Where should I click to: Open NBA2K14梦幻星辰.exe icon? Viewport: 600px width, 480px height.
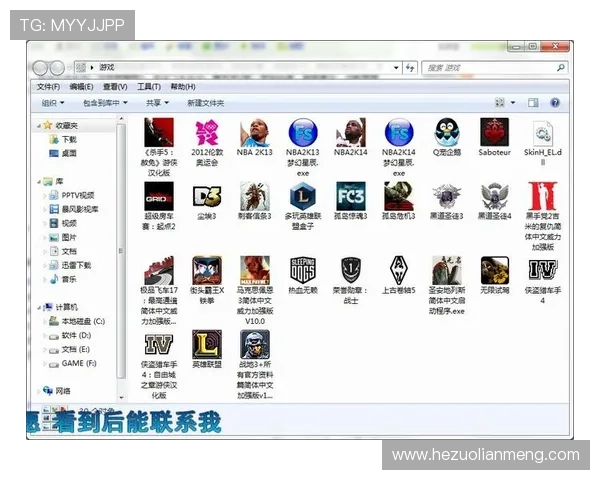coord(399,132)
